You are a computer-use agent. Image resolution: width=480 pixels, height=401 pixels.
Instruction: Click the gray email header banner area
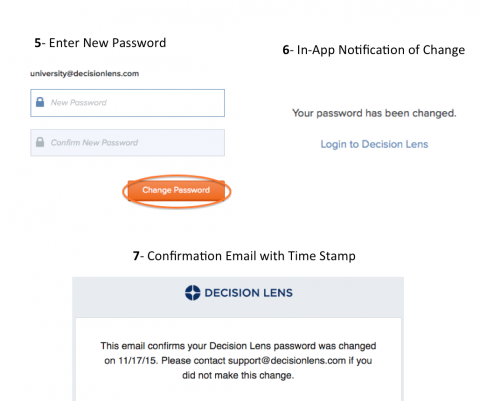click(238, 297)
